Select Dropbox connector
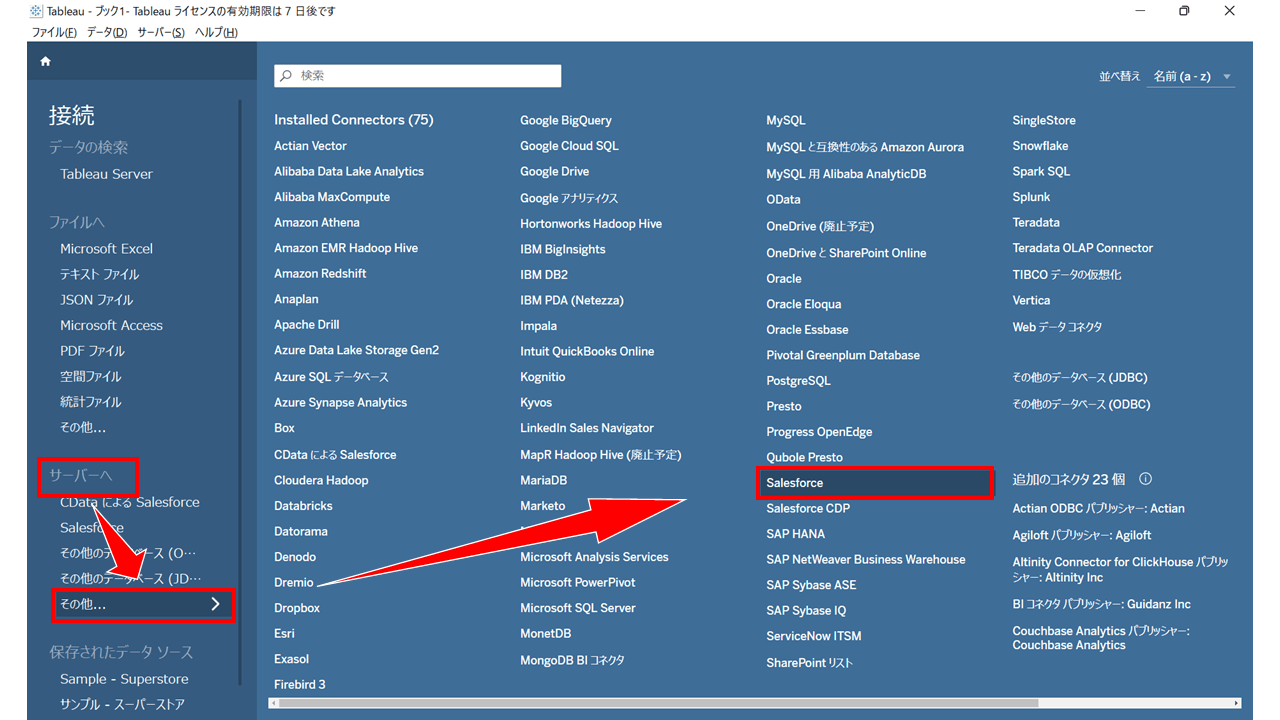Image resolution: width=1280 pixels, height=720 pixels. [297, 608]
